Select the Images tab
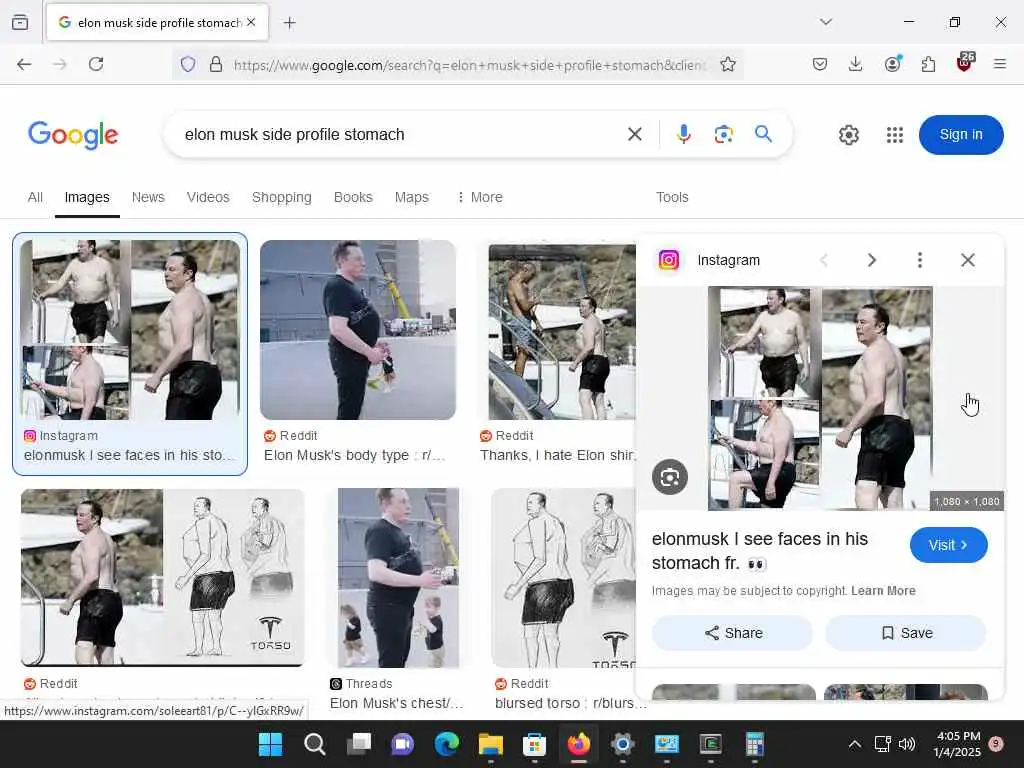The width and height of the screenshot is (1024, 768). click(x=87, y=197)
